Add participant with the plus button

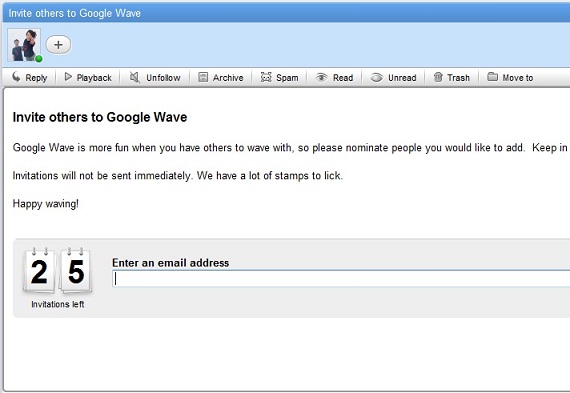pyautogui.click(x=59, y=45)
